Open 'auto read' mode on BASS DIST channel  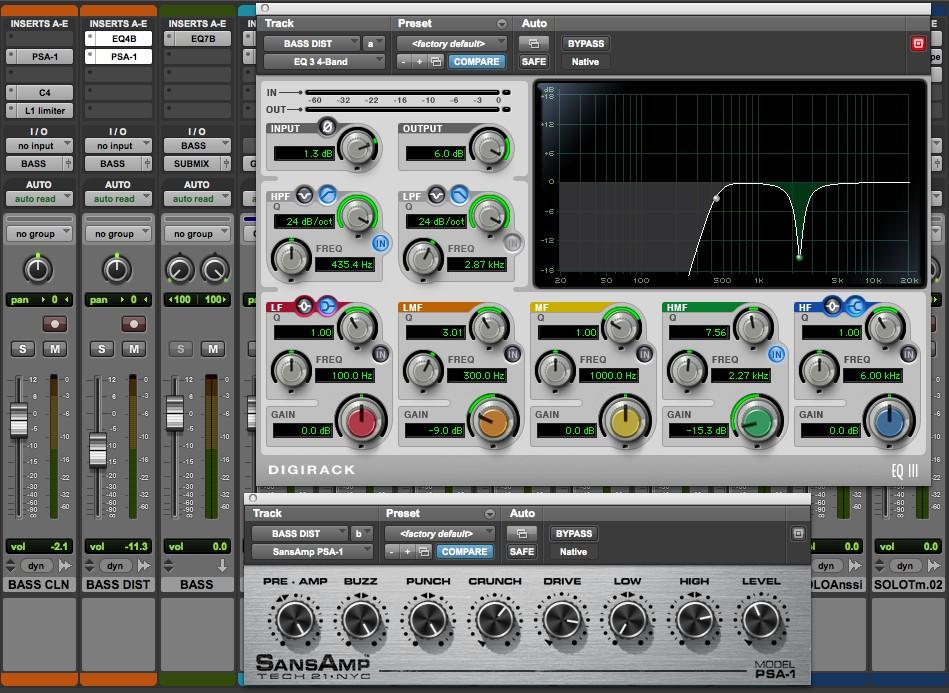pos(118,199)
